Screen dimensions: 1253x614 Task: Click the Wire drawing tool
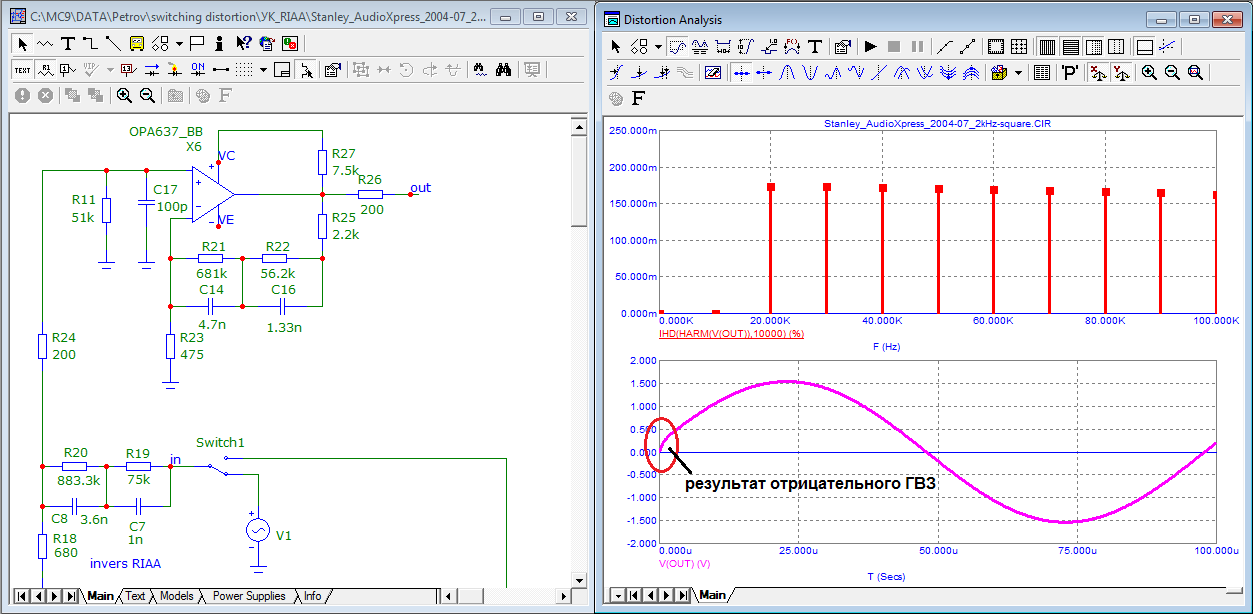90,43
